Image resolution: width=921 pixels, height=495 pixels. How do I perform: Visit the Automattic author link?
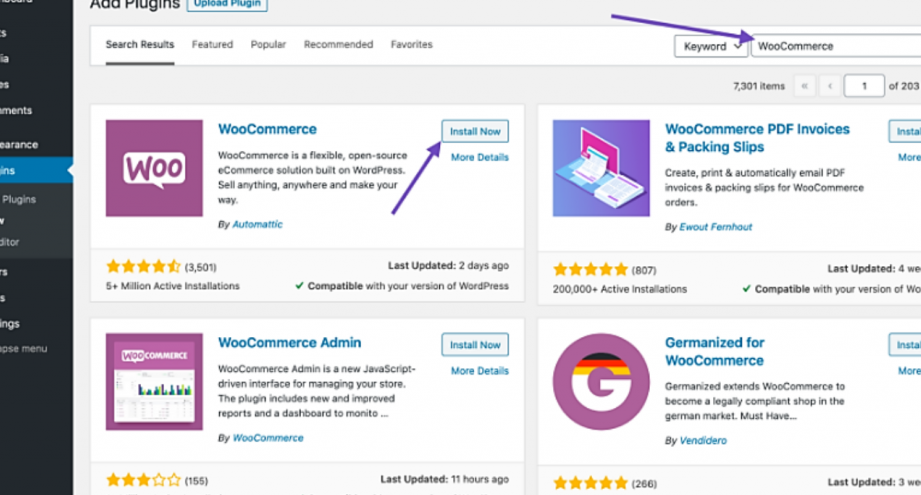[257, 224]
